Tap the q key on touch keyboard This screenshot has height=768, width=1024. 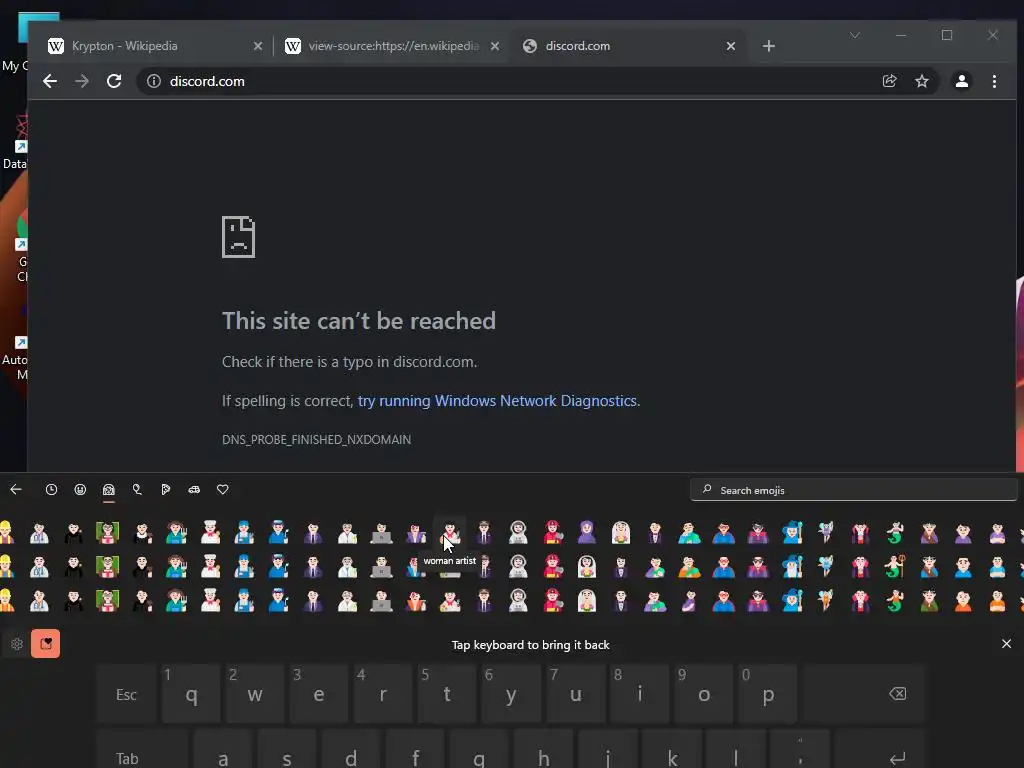click(x=191, y=694)
